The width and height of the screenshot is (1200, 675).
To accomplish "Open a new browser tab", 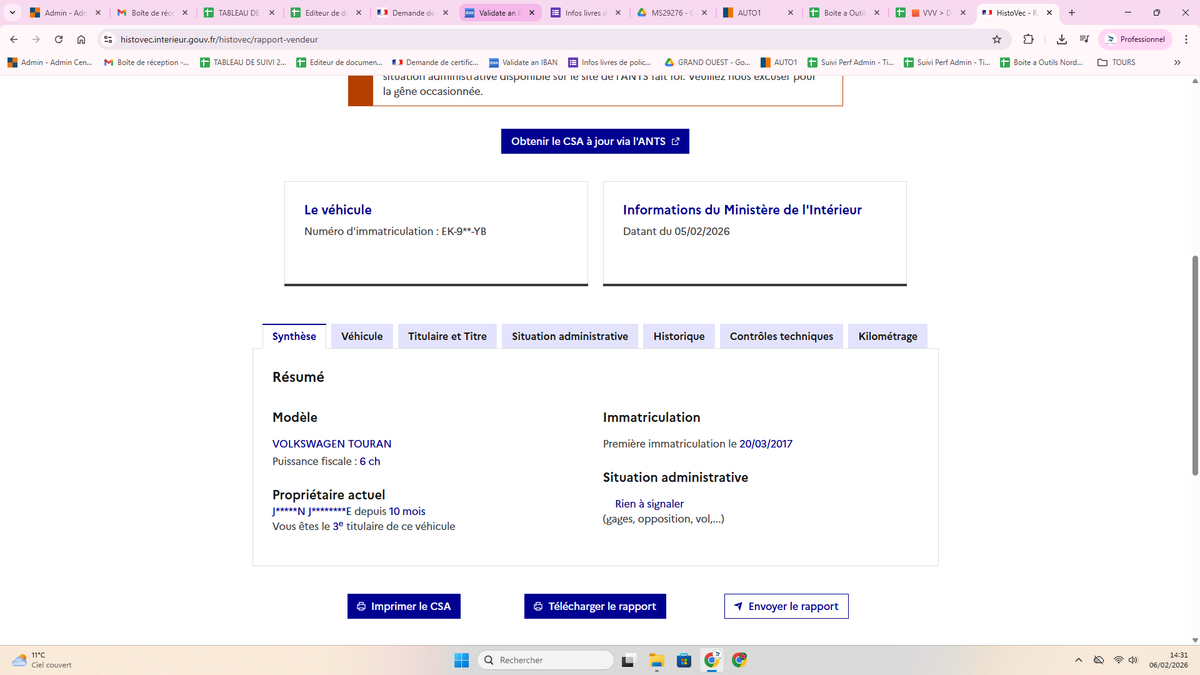I will [x=1072, y=13].
